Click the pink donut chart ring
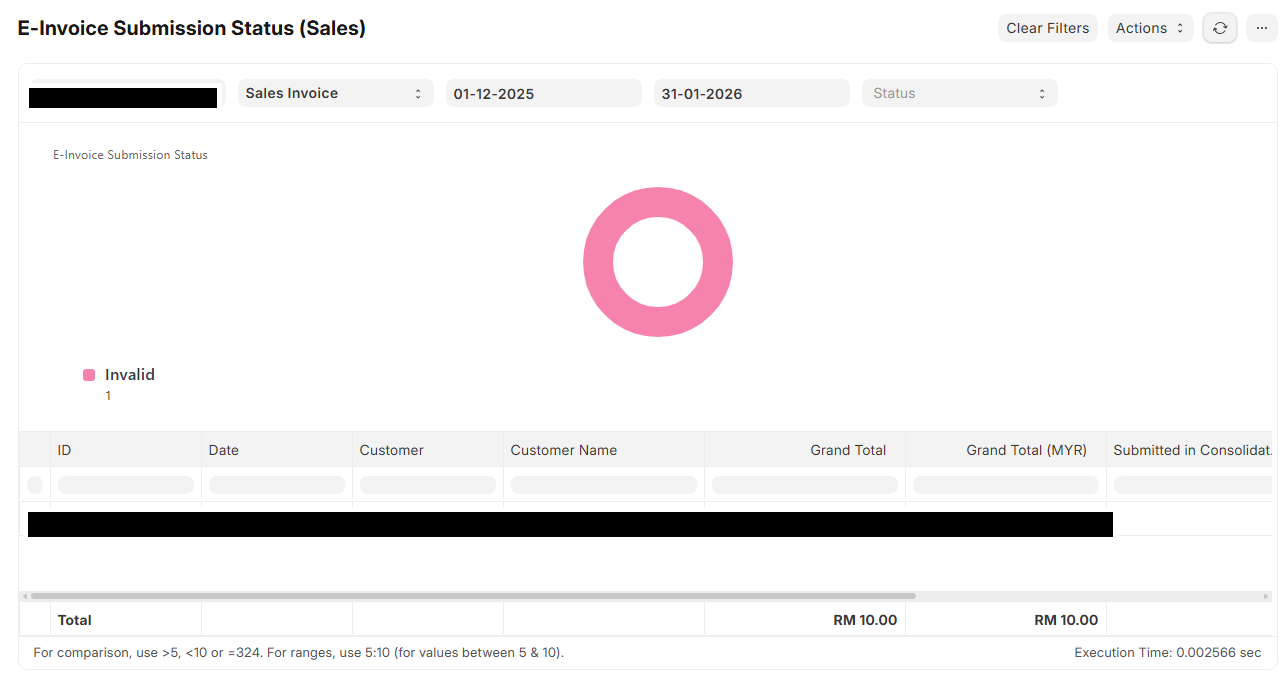This screenshot has height=679, width=1287. pyautogui.click(x=596, y=262)
